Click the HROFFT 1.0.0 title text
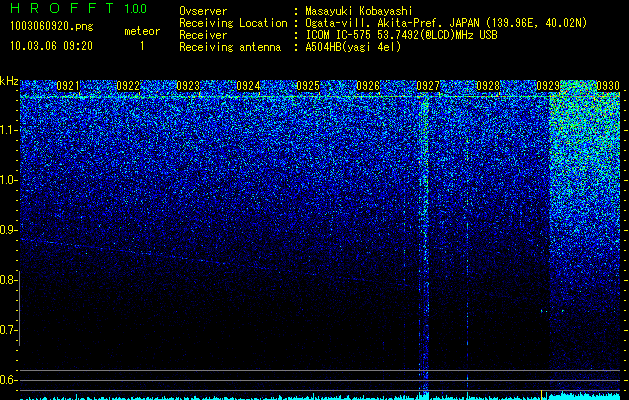 point(78,8)
